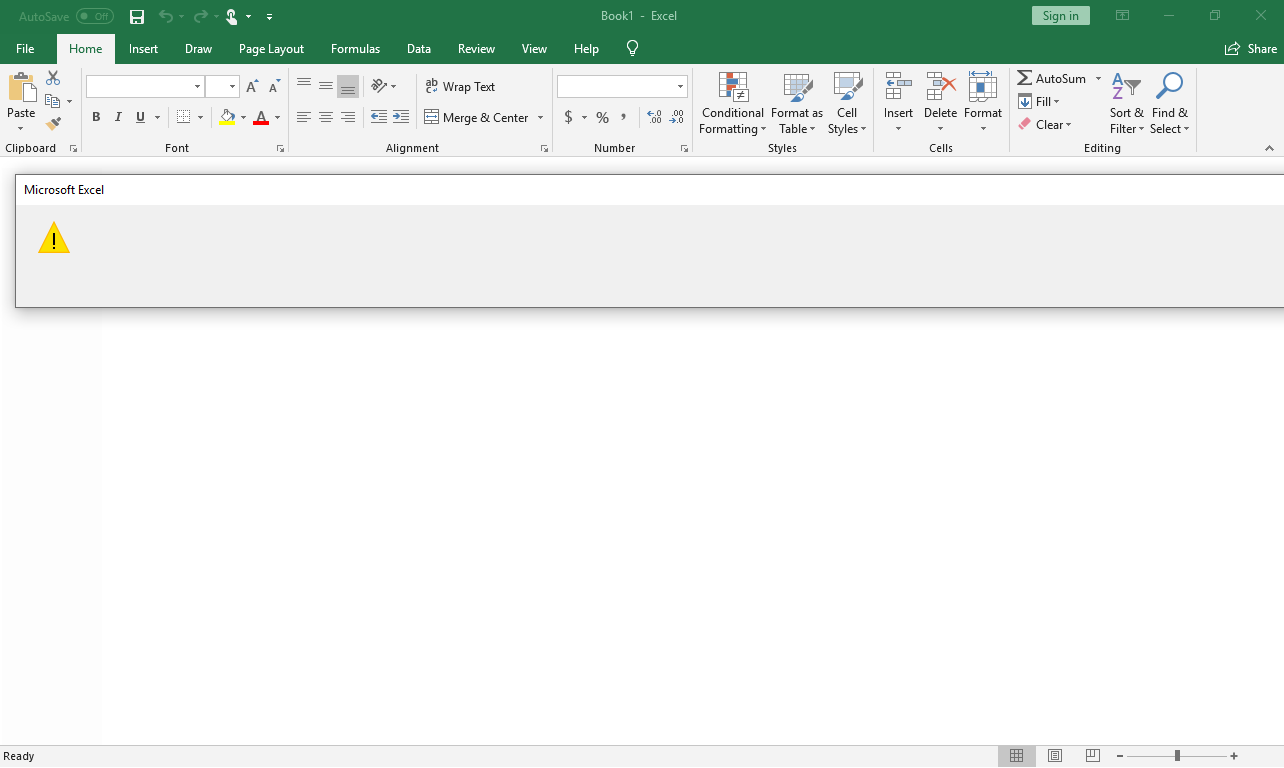The height and width of the screenshot is (768, 1284).
Task: Click Center alignment icon
Action: click(326, 117)
